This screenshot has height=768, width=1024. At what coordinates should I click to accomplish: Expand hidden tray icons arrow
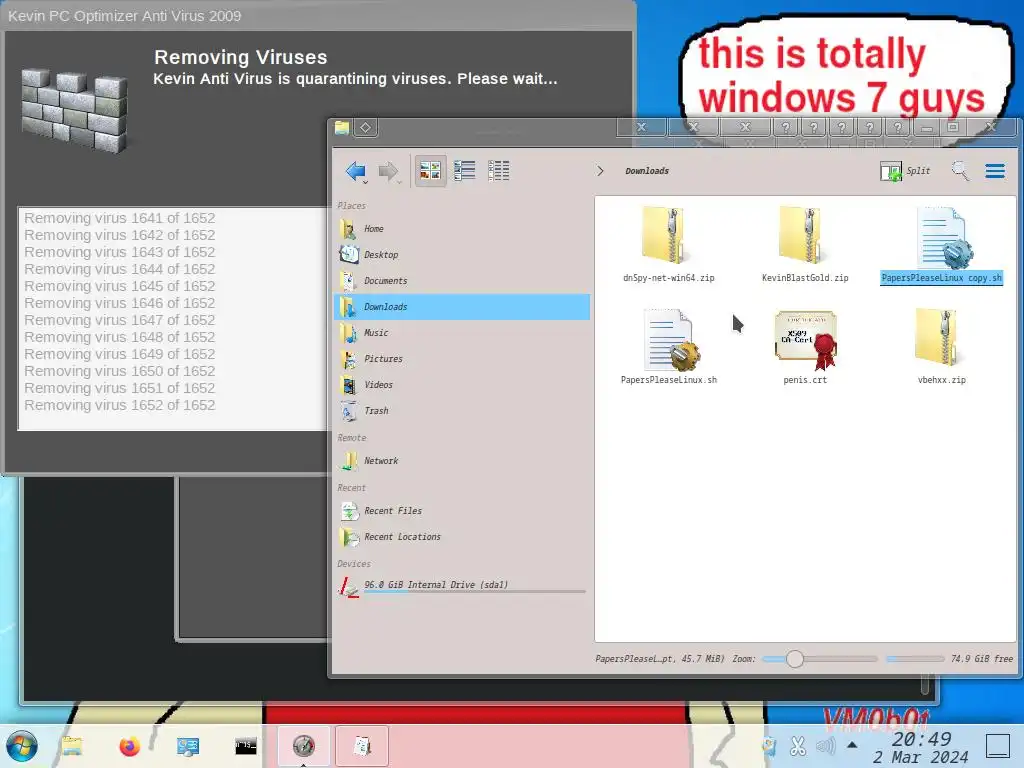point(852,744)
